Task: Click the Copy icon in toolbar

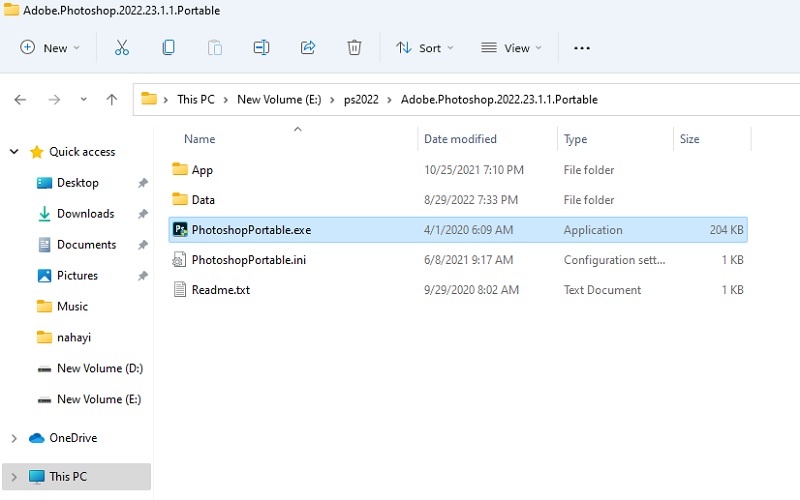Action: (169, 47)
